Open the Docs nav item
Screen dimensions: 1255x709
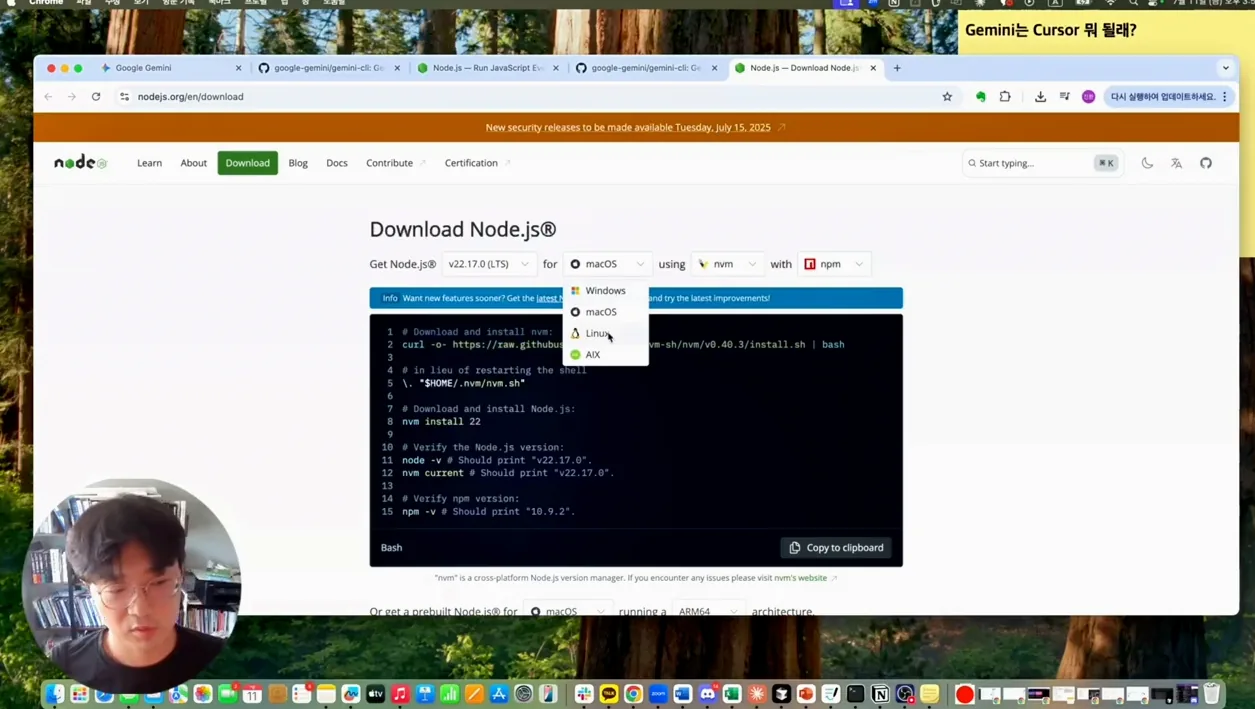point(337,163)
